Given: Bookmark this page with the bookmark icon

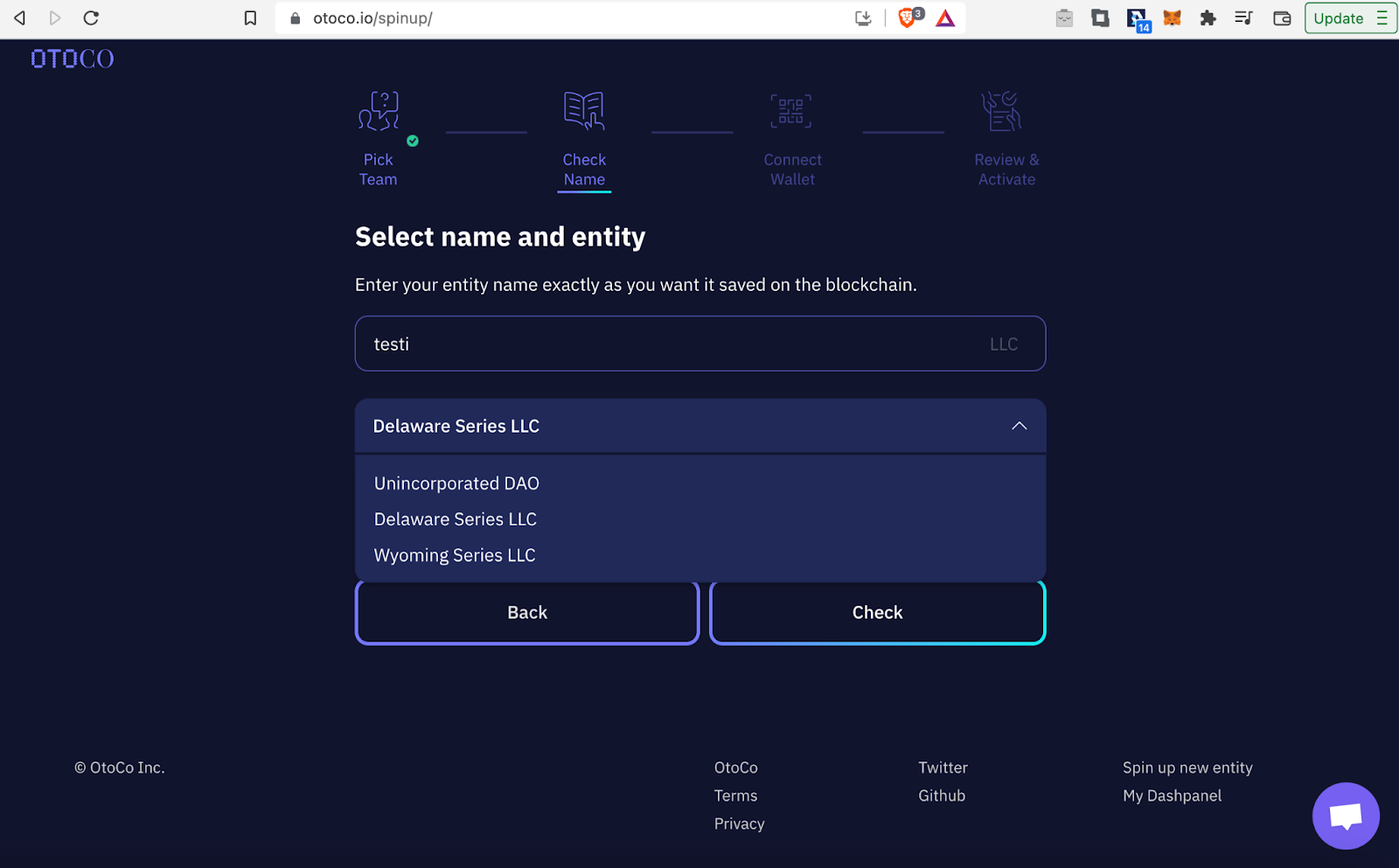Looking at the screenshot, I should (250, 18).
